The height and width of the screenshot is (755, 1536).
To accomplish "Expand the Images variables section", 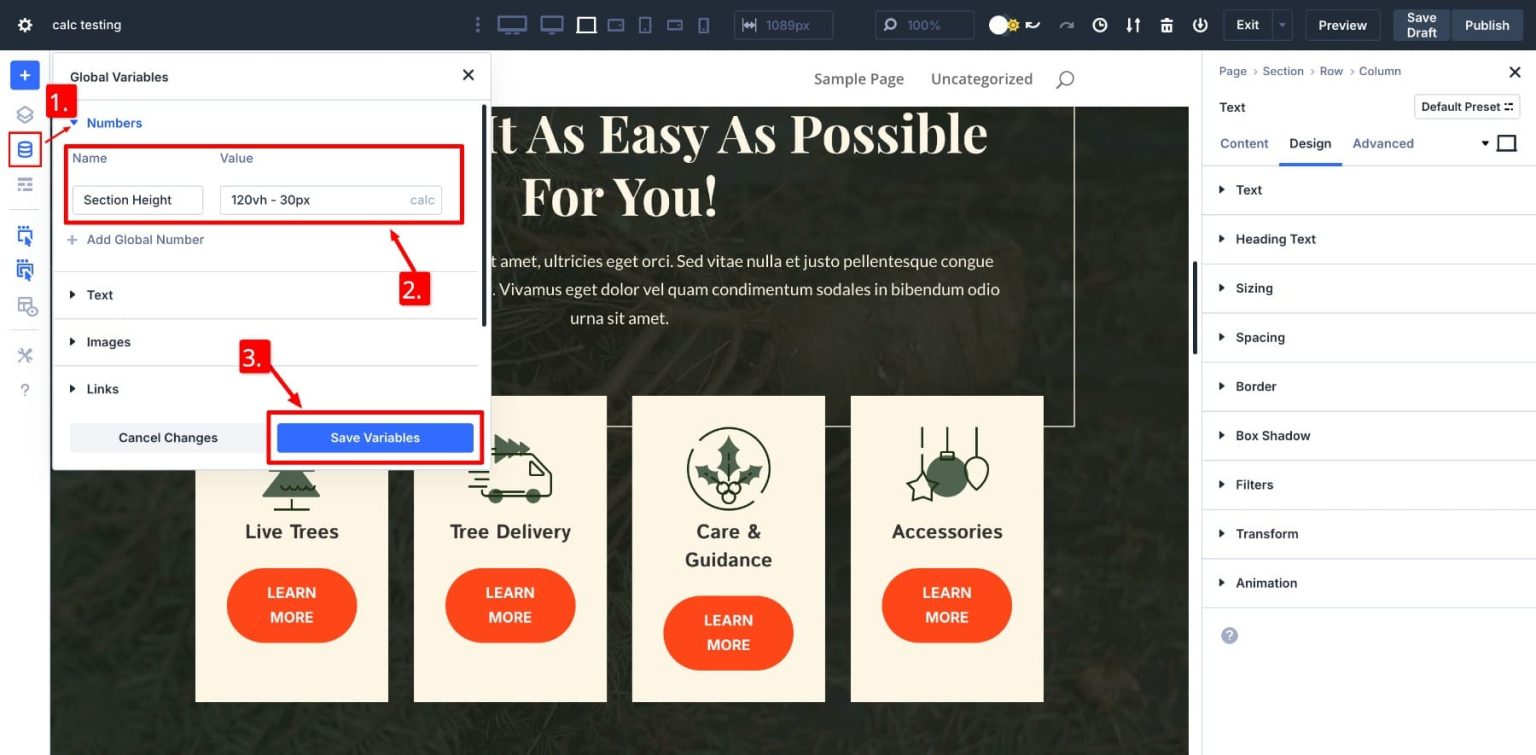I will (105, 342).
